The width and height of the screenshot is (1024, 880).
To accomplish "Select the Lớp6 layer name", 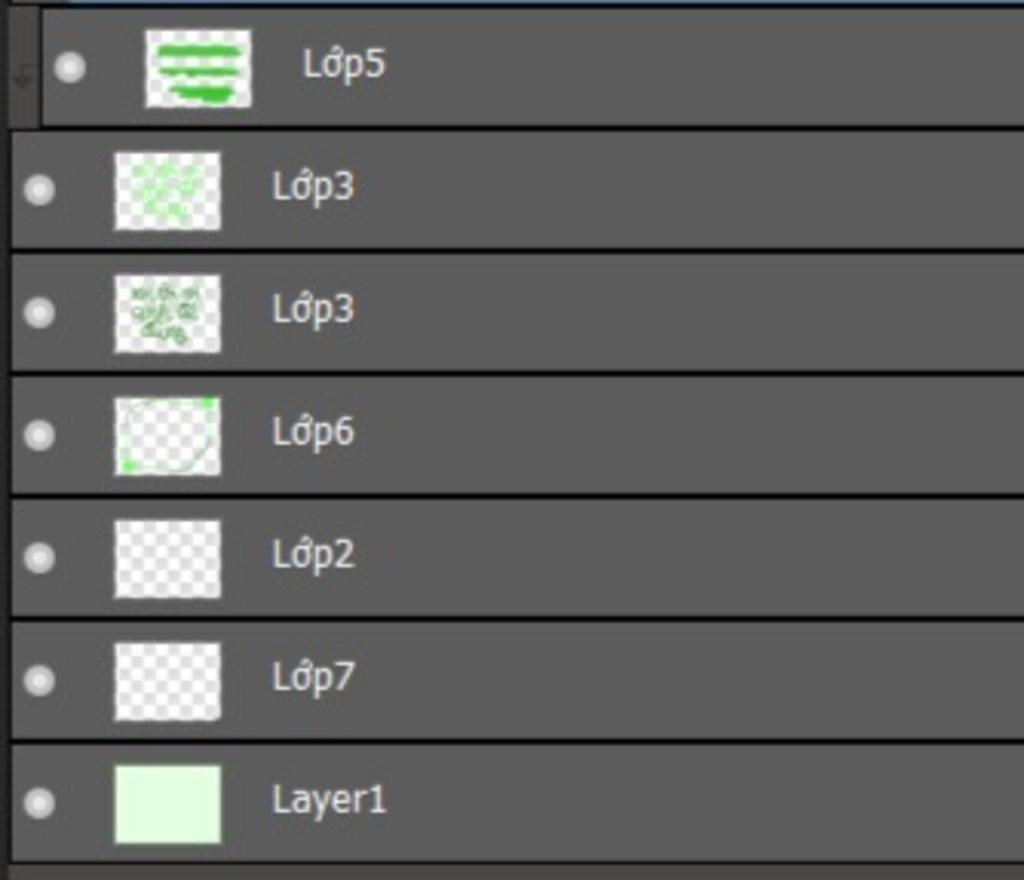I will pos(313,432).
